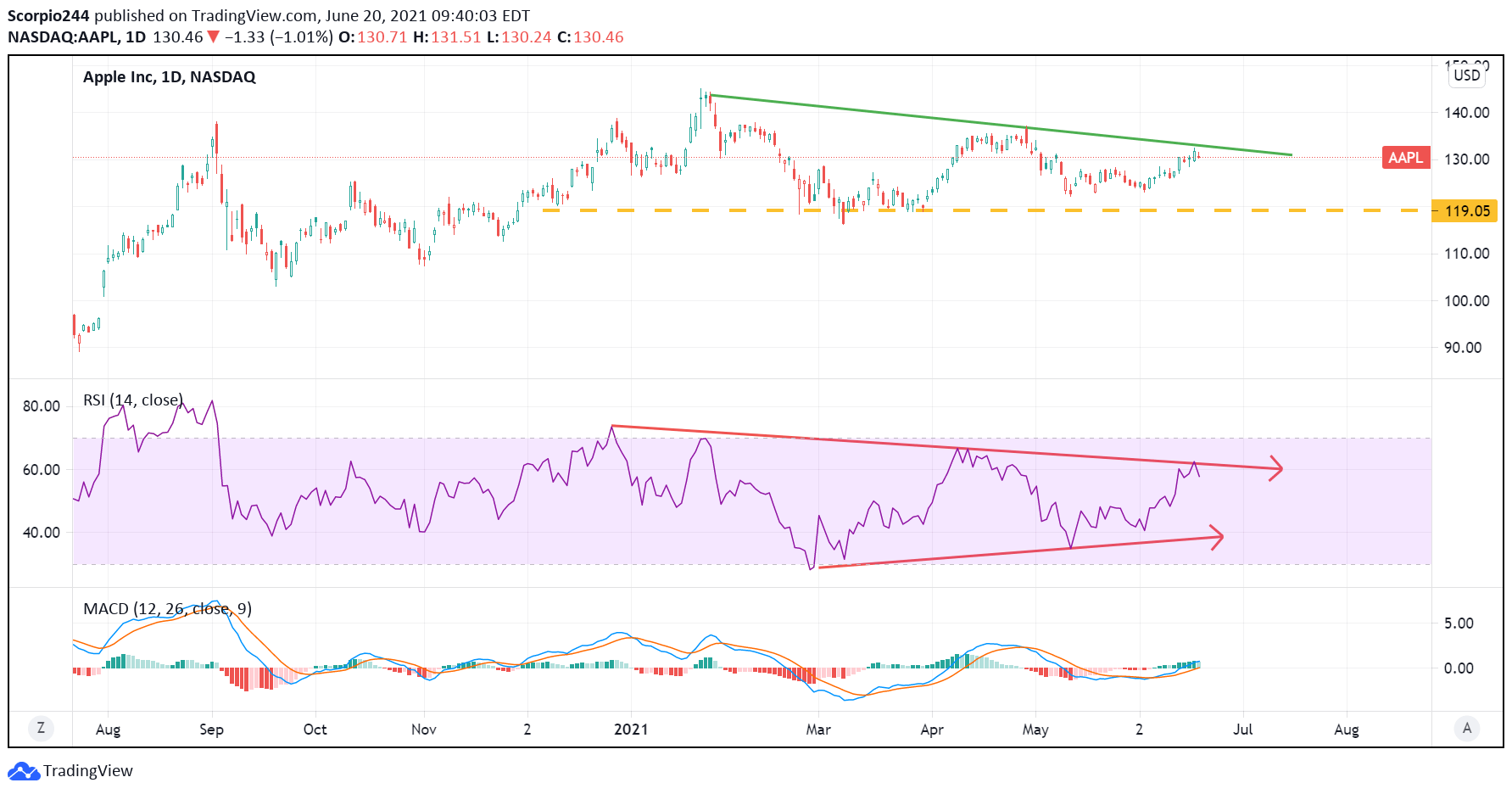Click the 140.00 price axis label
The width and height of the screenshot is (1512, 794).
point(1467,113)
